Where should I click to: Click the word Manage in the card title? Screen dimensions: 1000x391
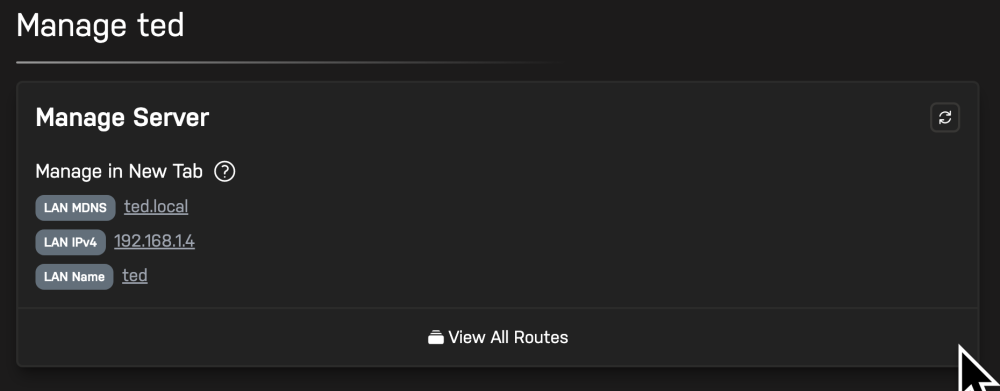click(80, 119)
